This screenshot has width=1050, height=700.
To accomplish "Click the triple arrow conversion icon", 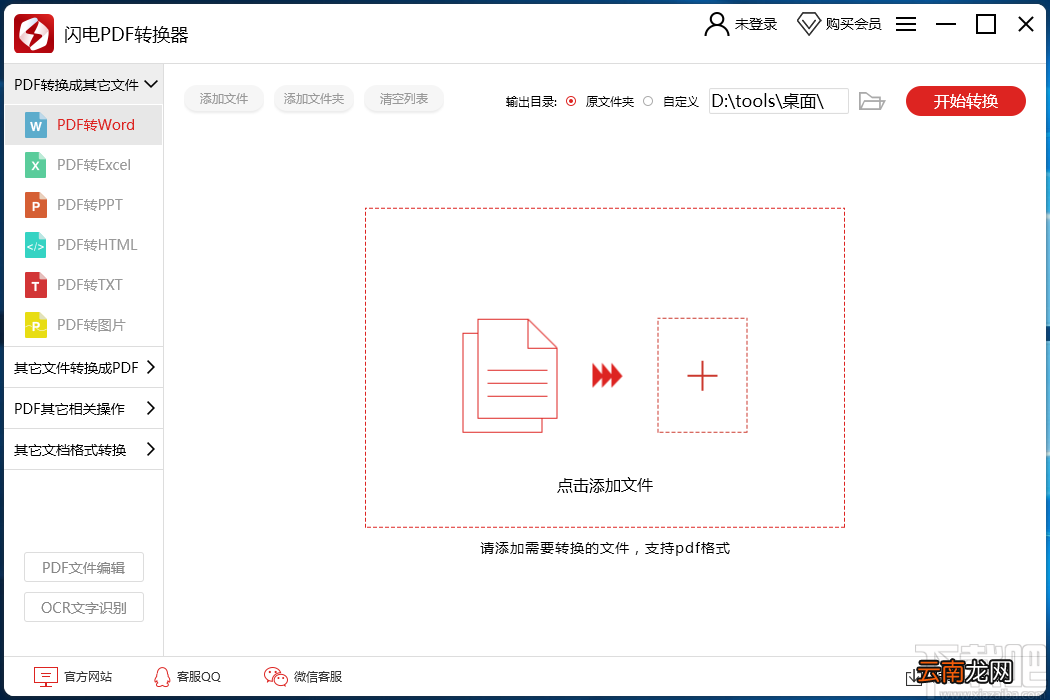I will click(x=607, y=375).
